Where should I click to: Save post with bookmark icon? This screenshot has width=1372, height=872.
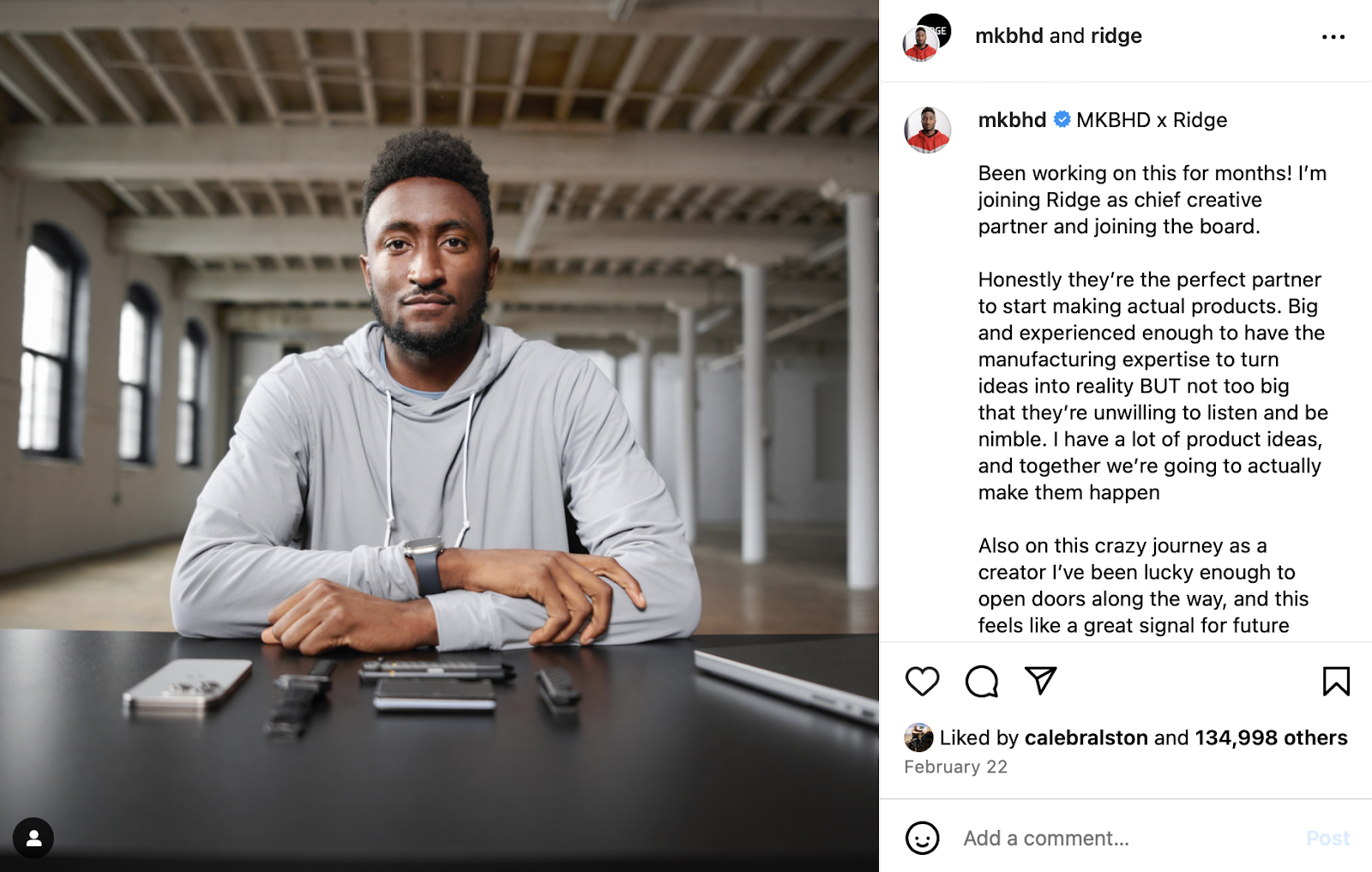1336,682
